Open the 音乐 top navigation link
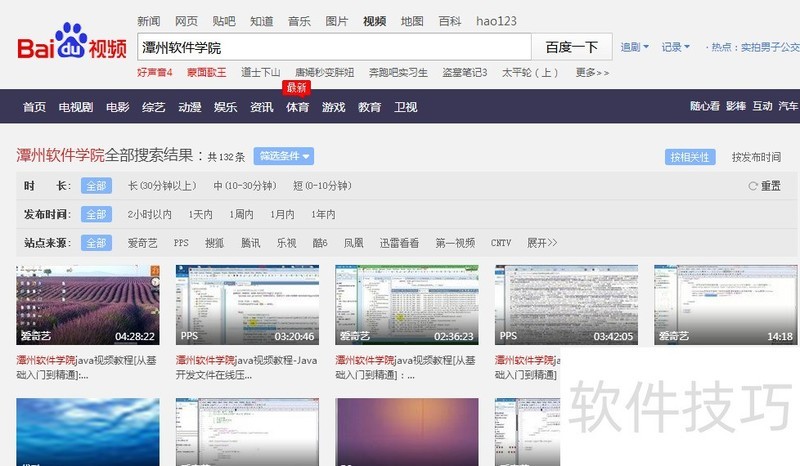 [299, 21]
